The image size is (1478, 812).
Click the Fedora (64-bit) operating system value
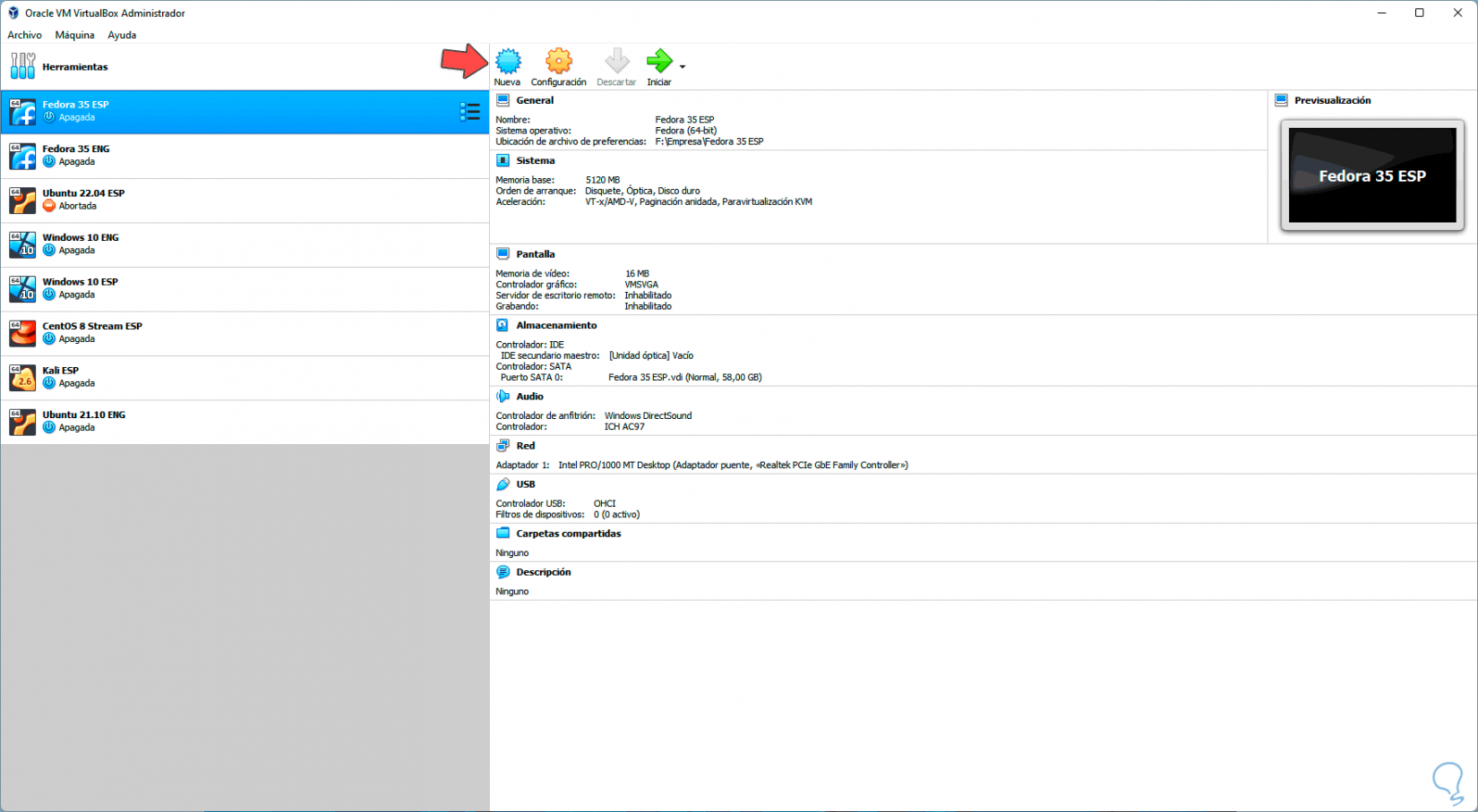(x=686, y=131)
